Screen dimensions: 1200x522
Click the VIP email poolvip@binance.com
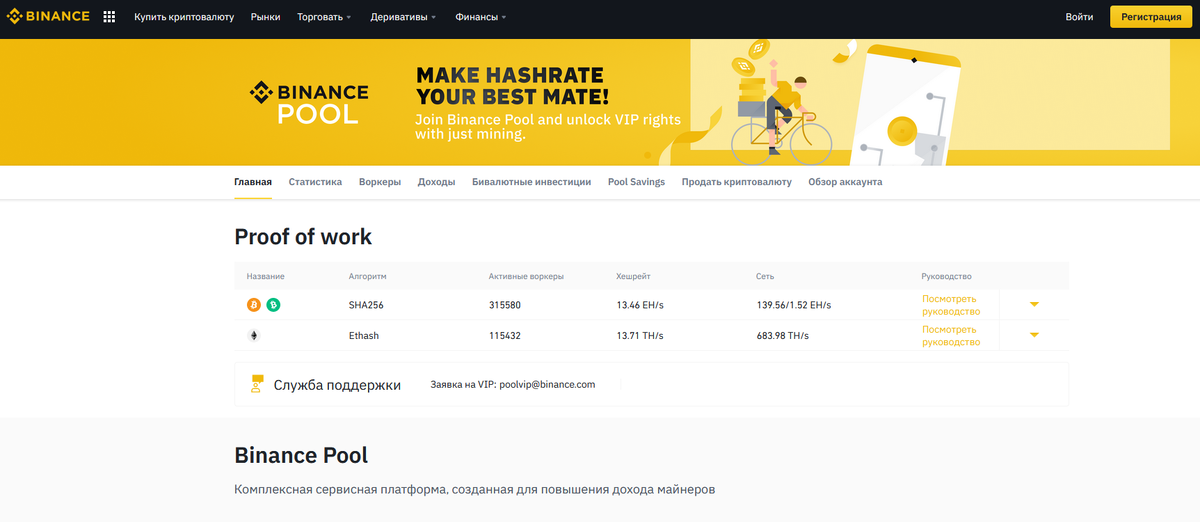[546, 384]
